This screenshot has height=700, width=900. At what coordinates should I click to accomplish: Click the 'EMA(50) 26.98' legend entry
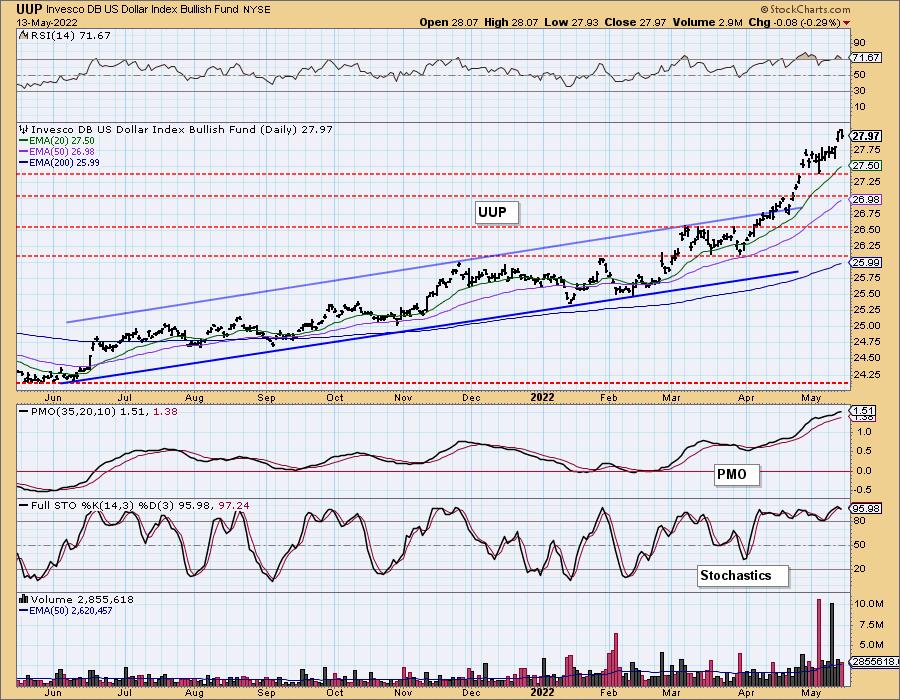pos(61,151)
